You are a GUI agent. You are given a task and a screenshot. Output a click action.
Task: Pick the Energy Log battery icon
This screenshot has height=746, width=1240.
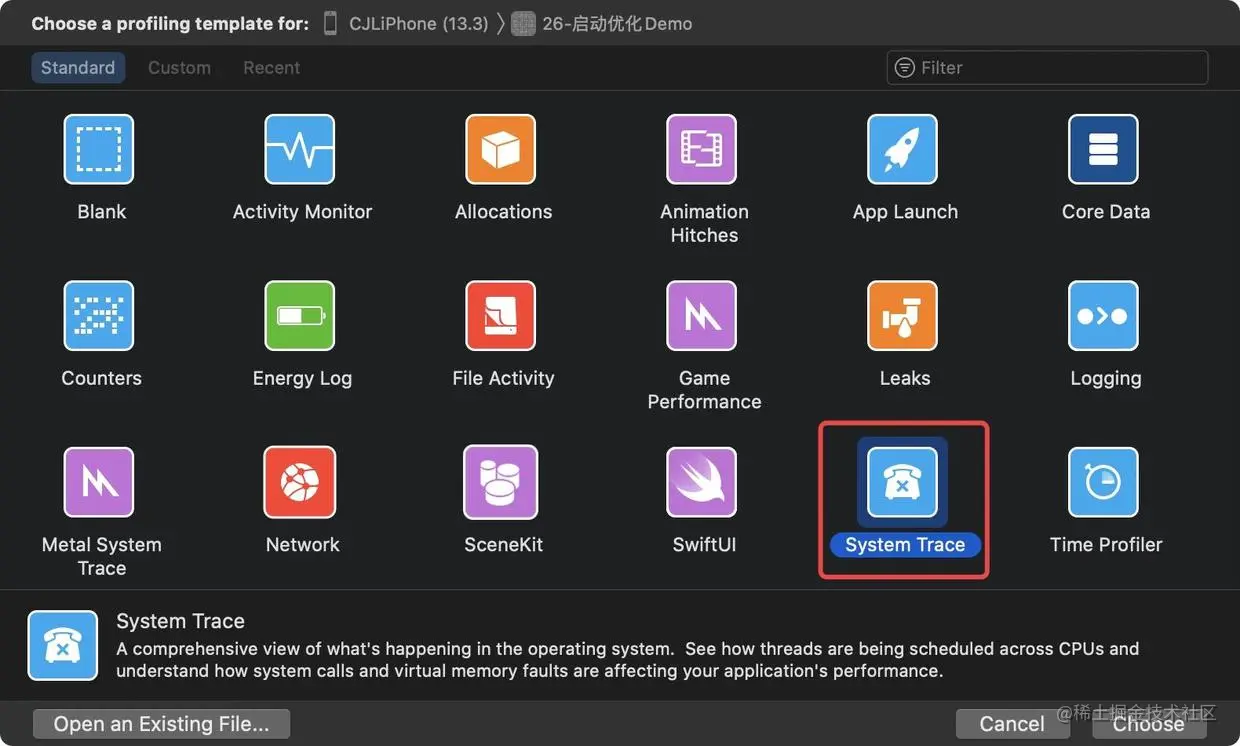click(299, 316)
